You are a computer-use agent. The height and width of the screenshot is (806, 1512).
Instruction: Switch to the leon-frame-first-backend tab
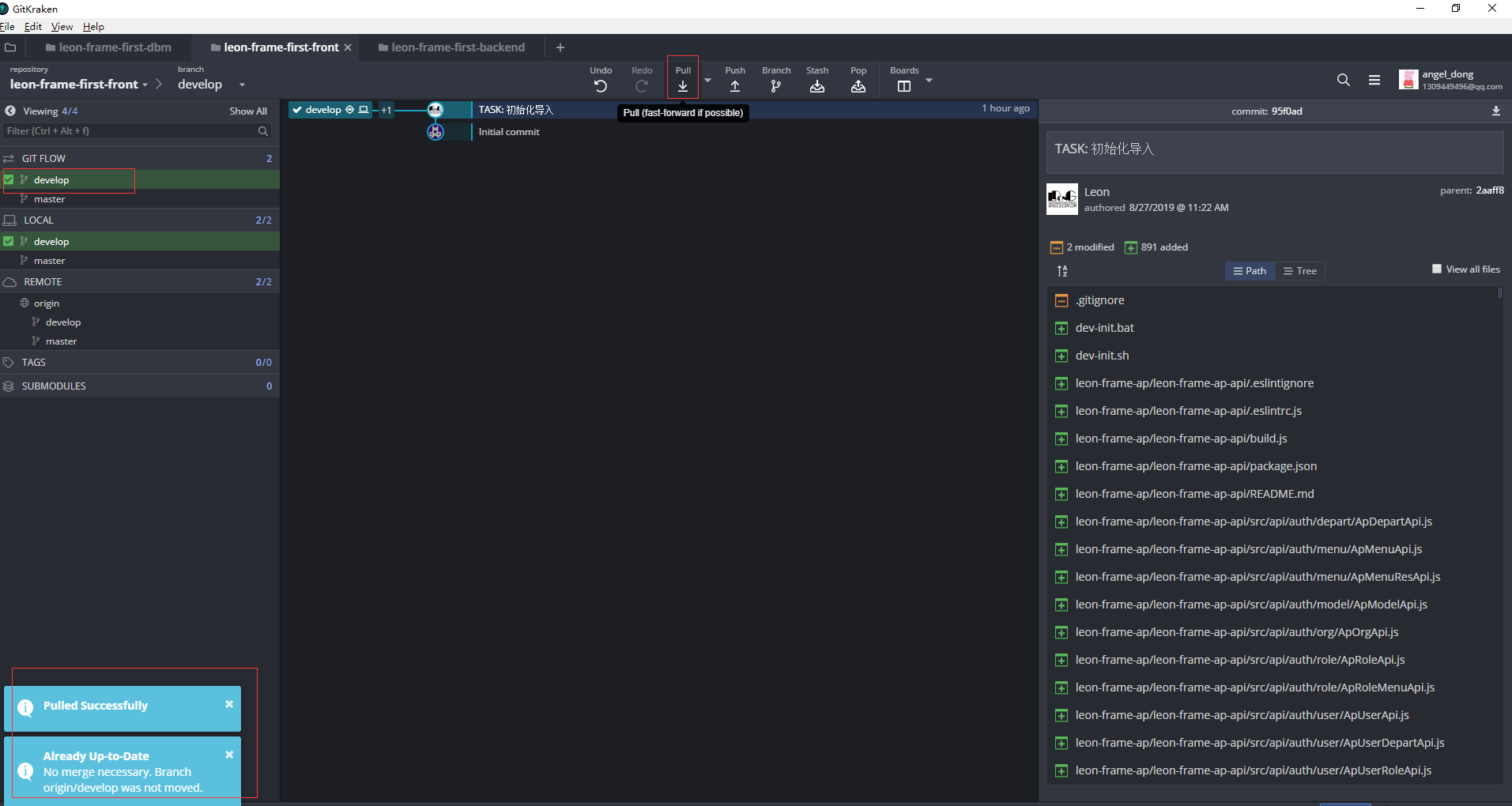tap(452, 47)
